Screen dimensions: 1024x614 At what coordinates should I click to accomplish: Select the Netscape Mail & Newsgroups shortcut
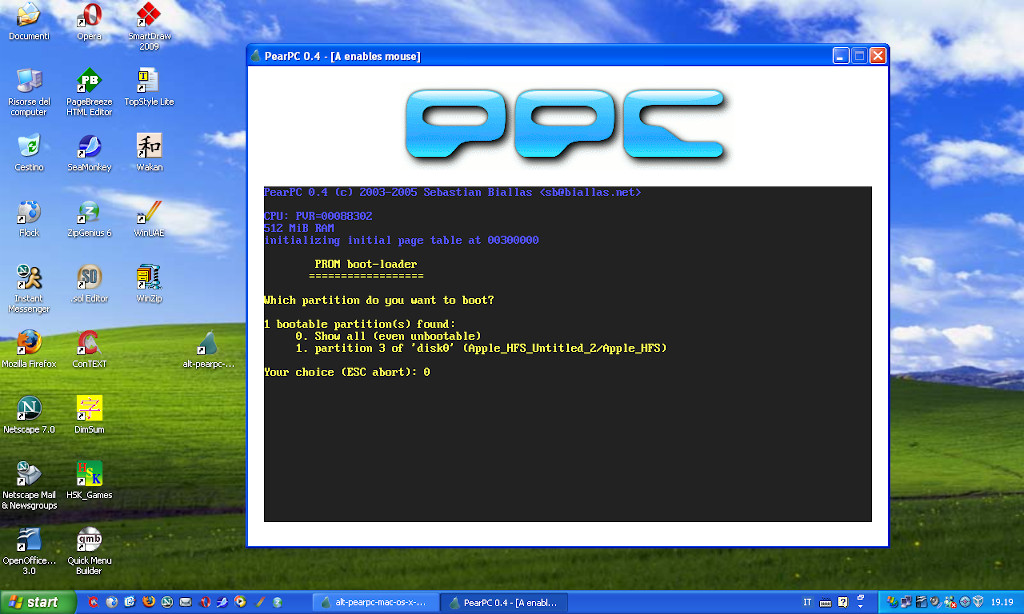point(29,485)
